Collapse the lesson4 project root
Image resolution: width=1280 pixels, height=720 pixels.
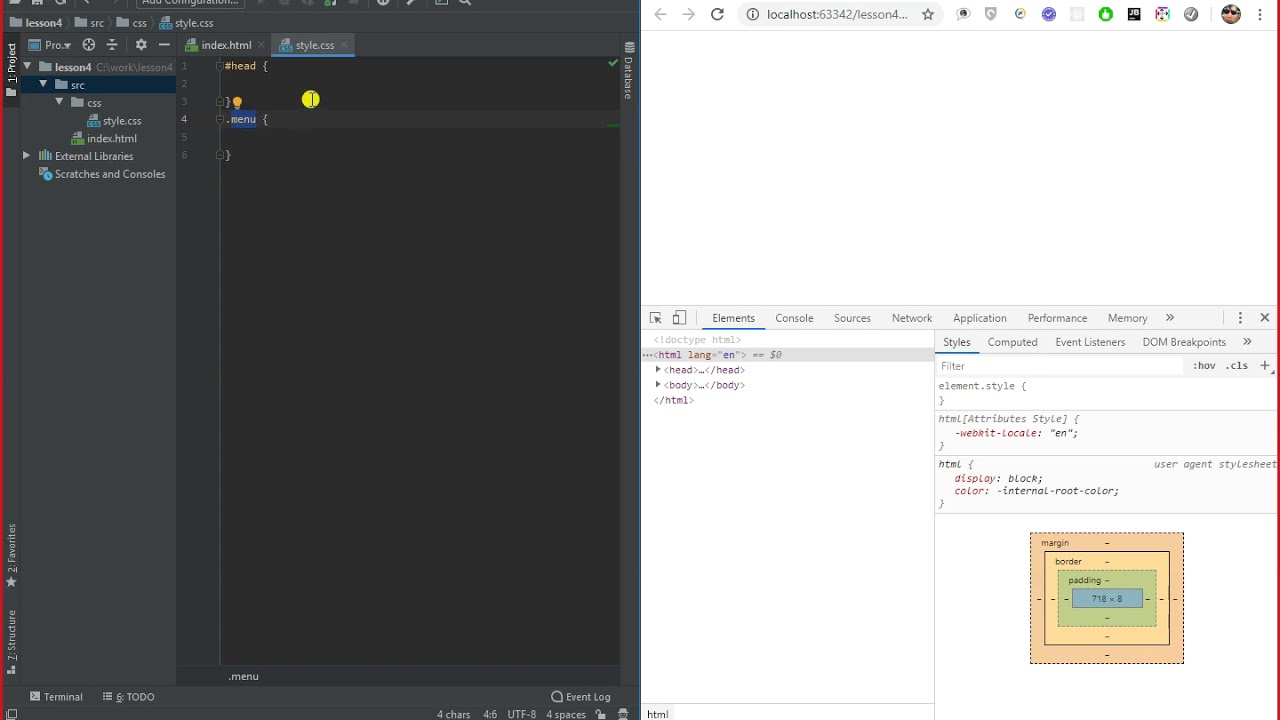(27, 67)
